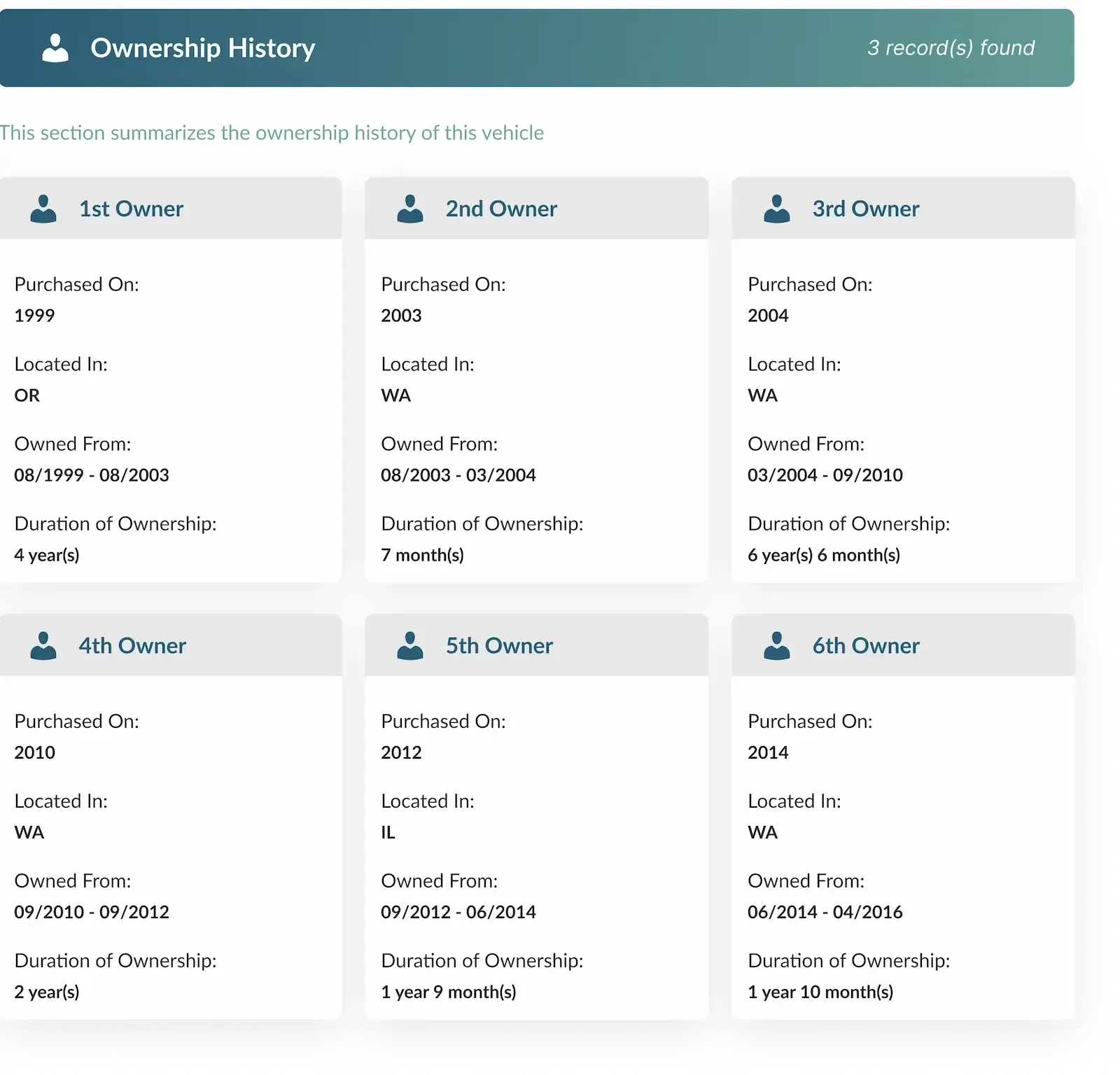1120x1075 pixels.
Task: Click the 4th Owner person icon
Action: coord(43,645)
